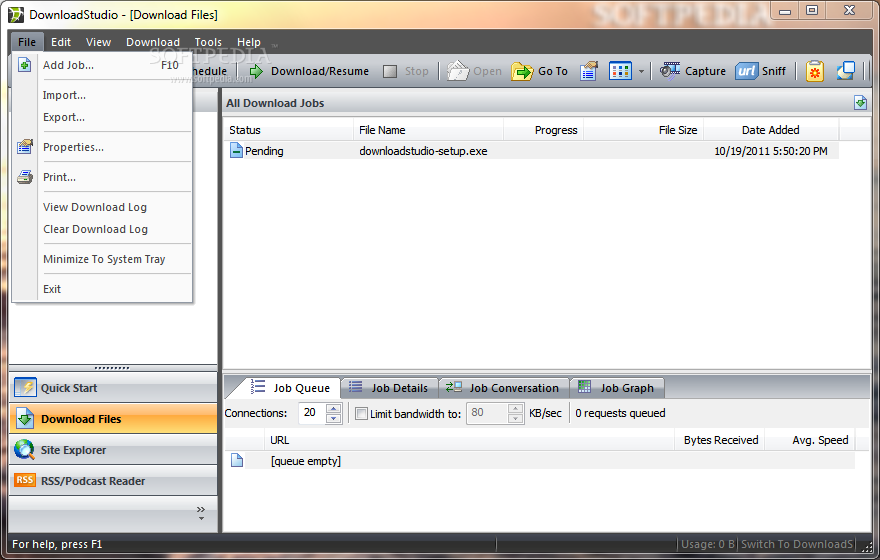Sort jobs by the Progress column header
Viewport: 880px width, 560px height.
544,130
